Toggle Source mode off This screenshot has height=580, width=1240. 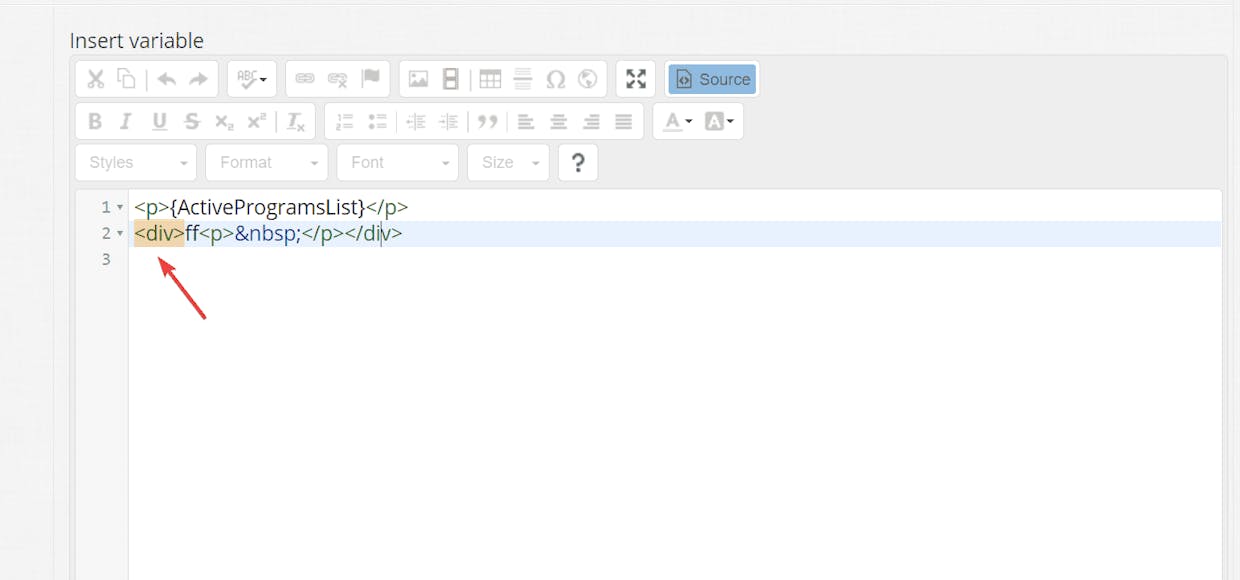[712, 79]
